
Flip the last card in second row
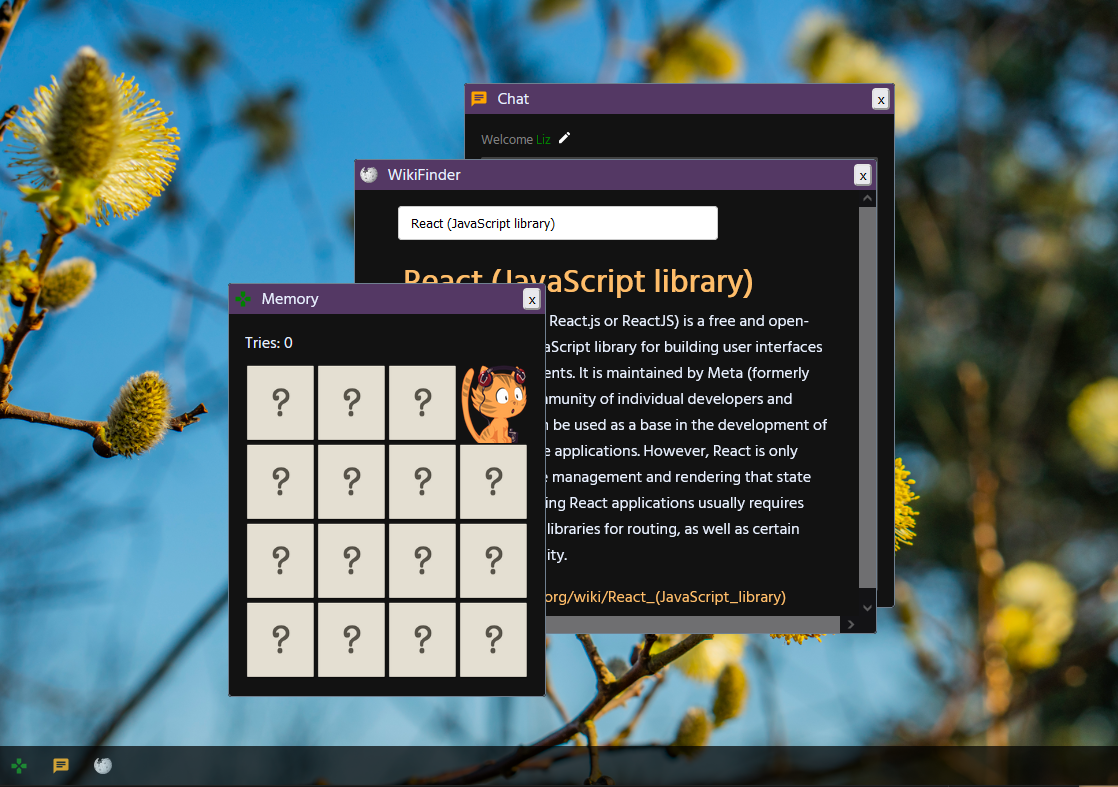coord(493,481)
